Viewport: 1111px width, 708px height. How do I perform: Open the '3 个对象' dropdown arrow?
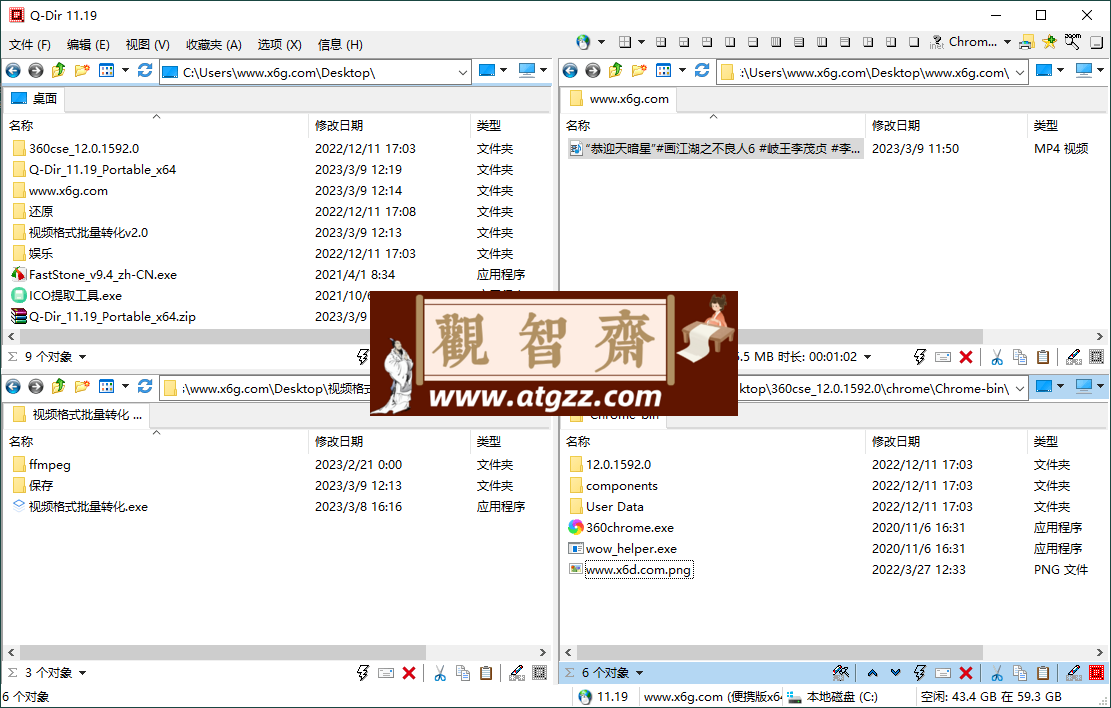pos(82,673)
